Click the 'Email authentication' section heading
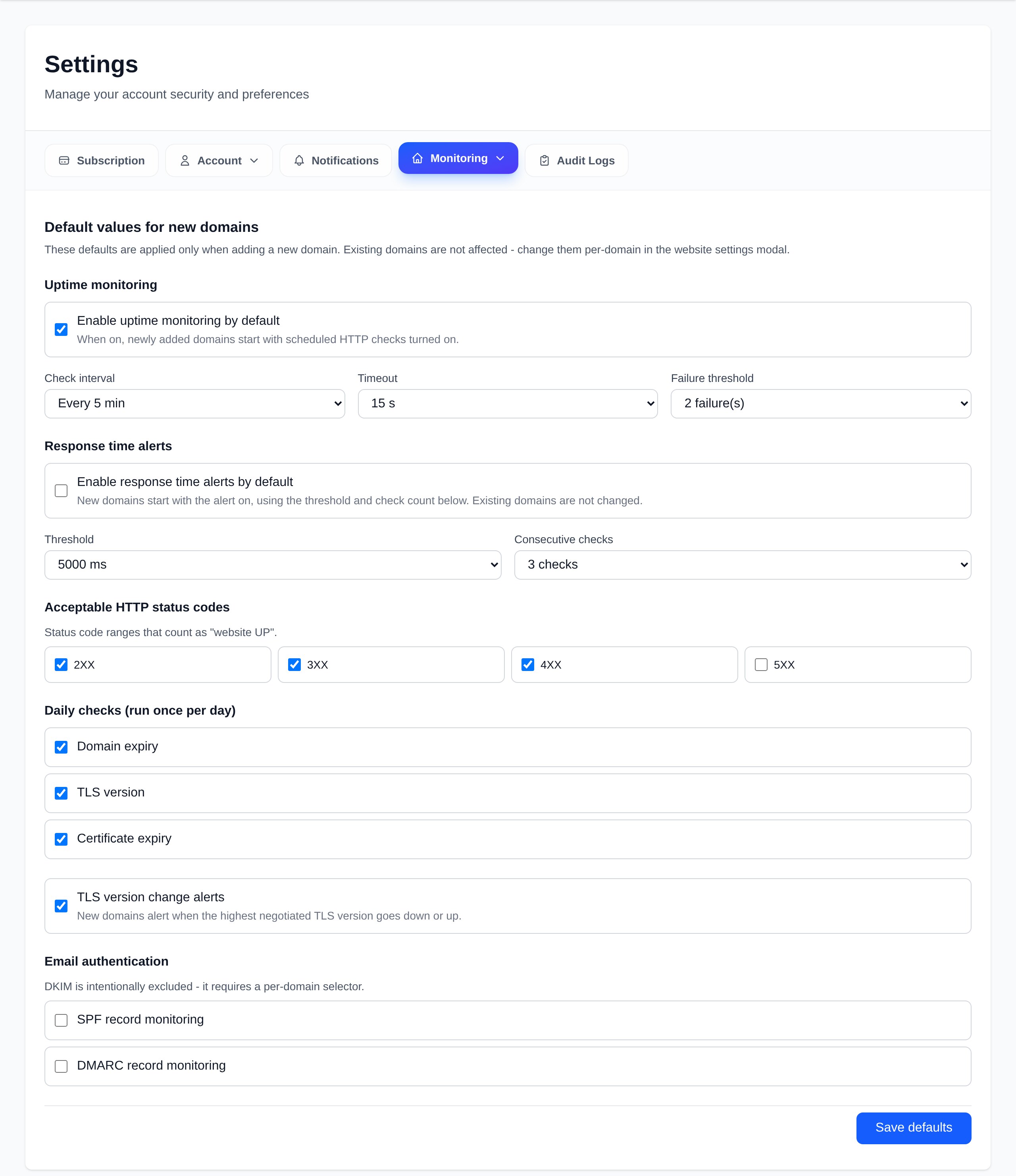This screenshot has height=1176, width=1016. point(107,962)
